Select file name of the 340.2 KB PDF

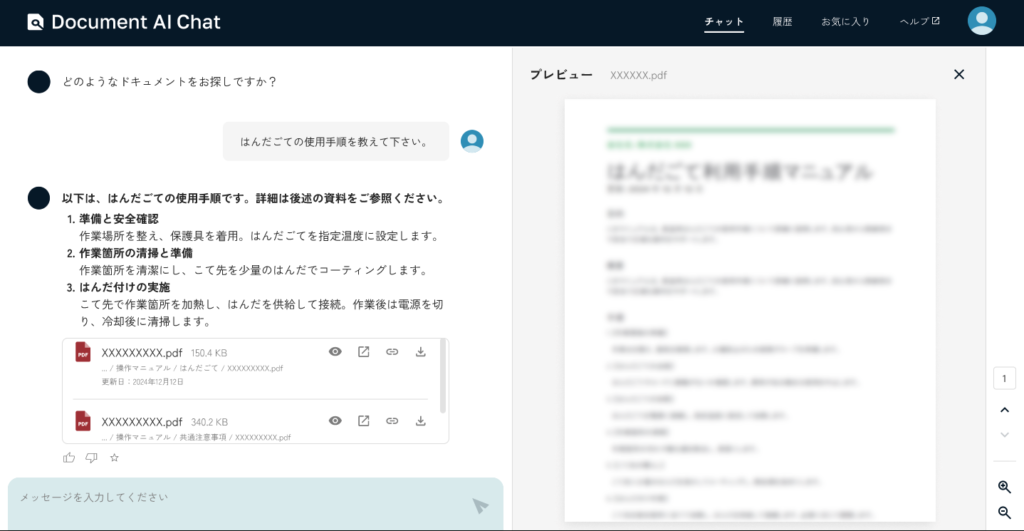click(x=142, y=422)
